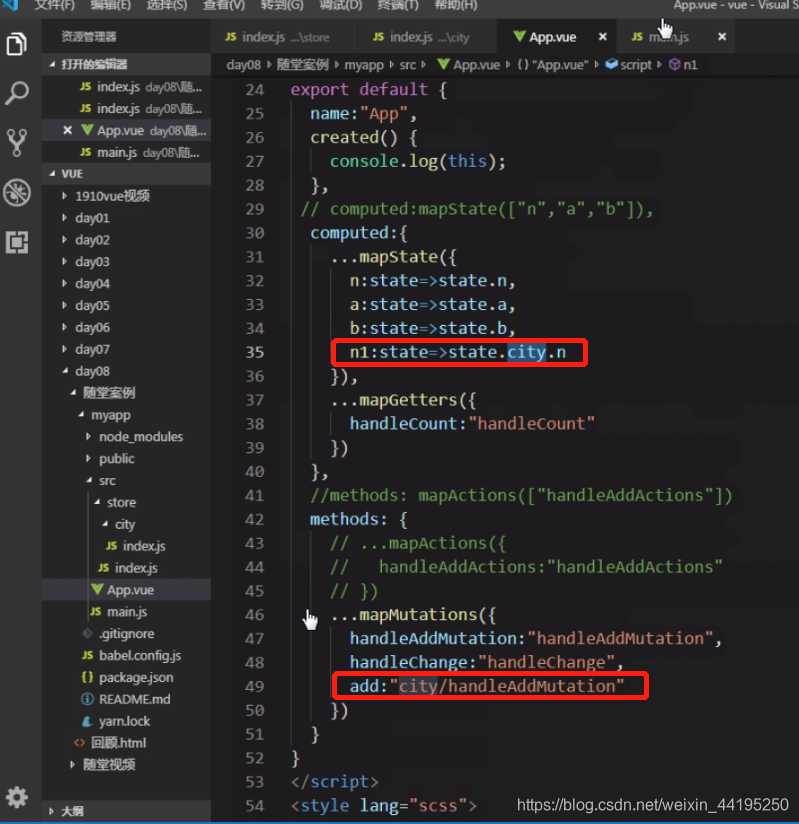Click myapp in the breadcrumb path

click(x=364, y=65)
